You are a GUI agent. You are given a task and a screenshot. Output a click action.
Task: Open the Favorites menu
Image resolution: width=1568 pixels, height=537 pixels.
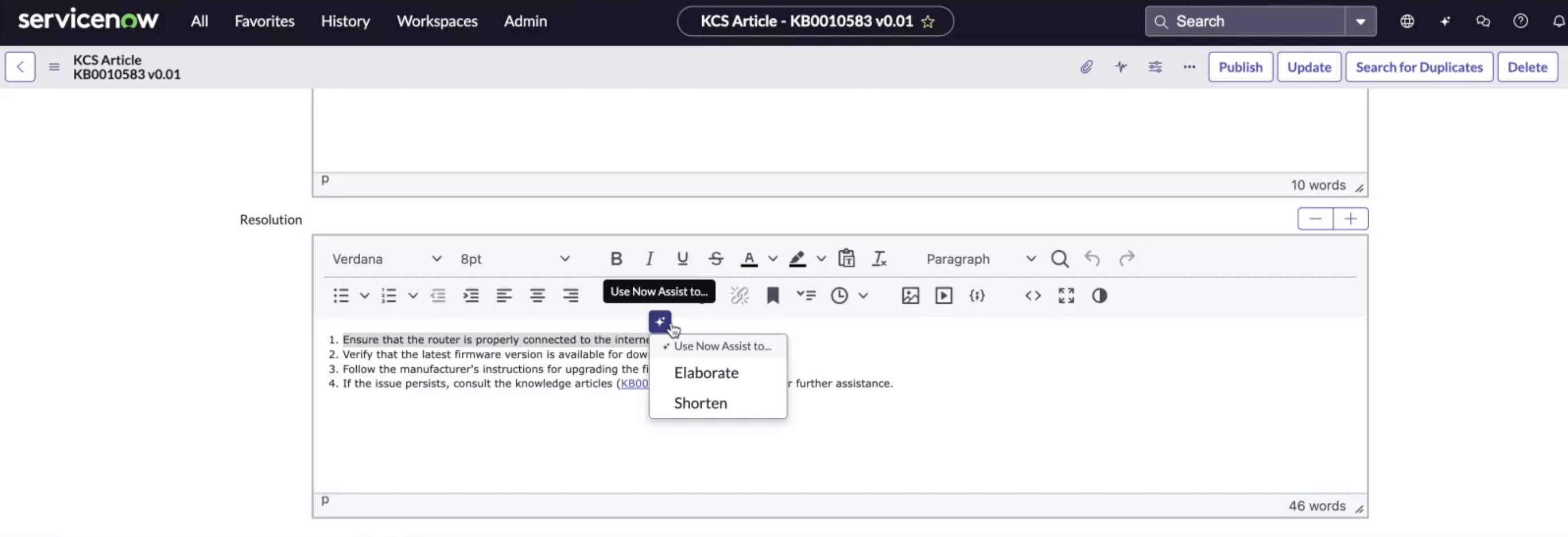pyautogui.click(x=265, y=21)
